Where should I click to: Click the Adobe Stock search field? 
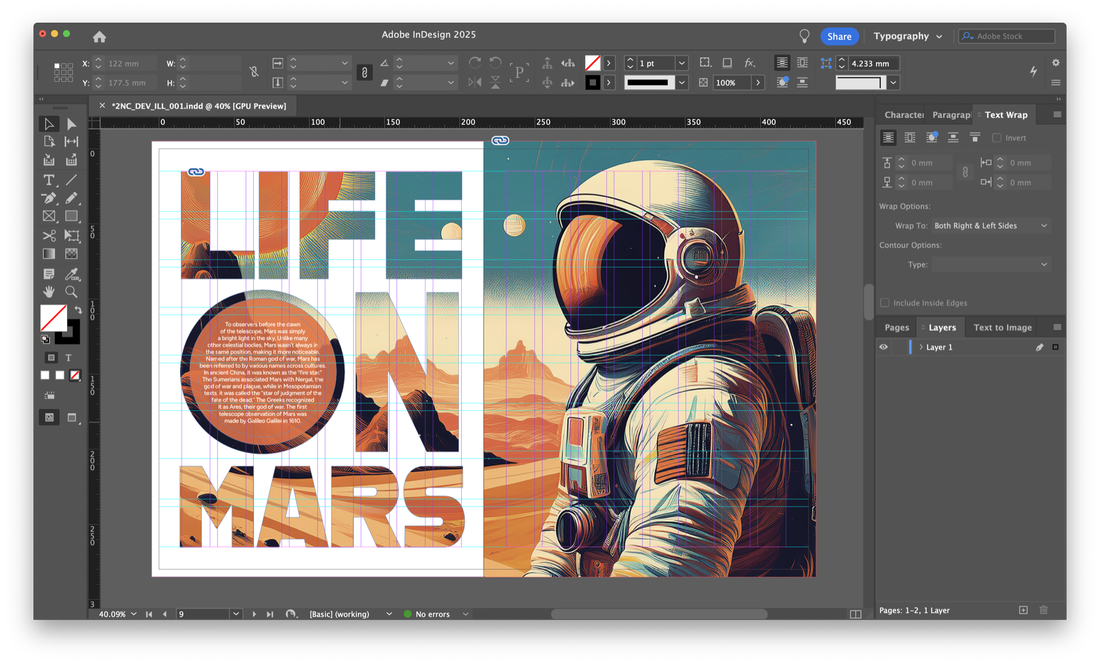coord(1007,36)
